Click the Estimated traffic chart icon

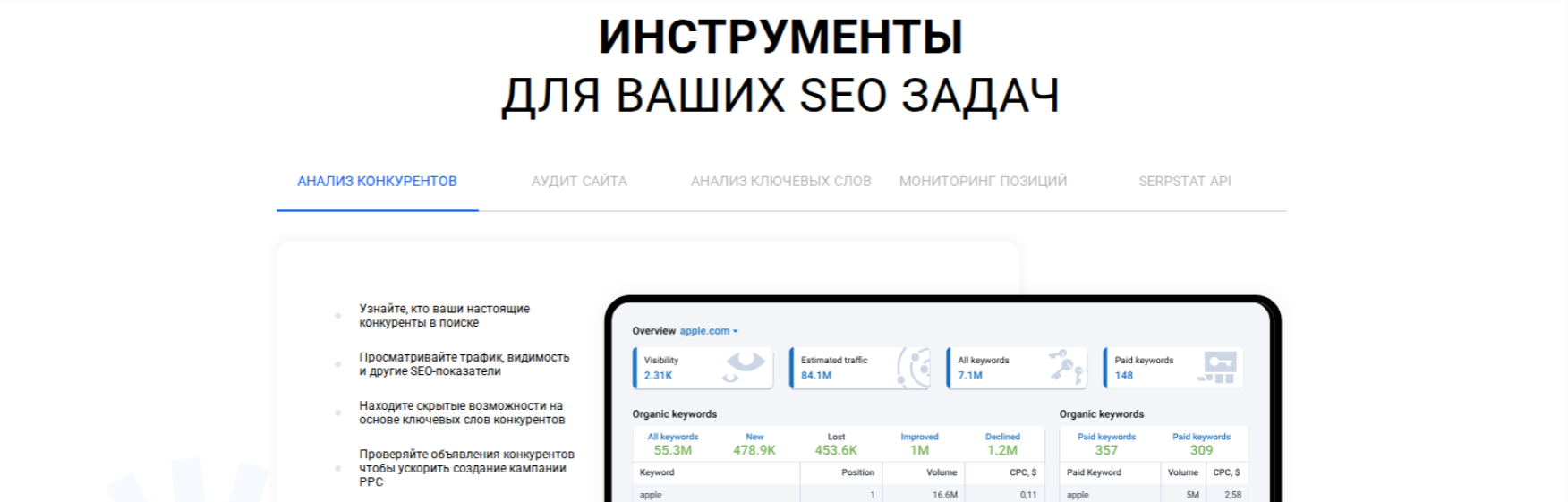pyautogui.click(x=913, y=368)
